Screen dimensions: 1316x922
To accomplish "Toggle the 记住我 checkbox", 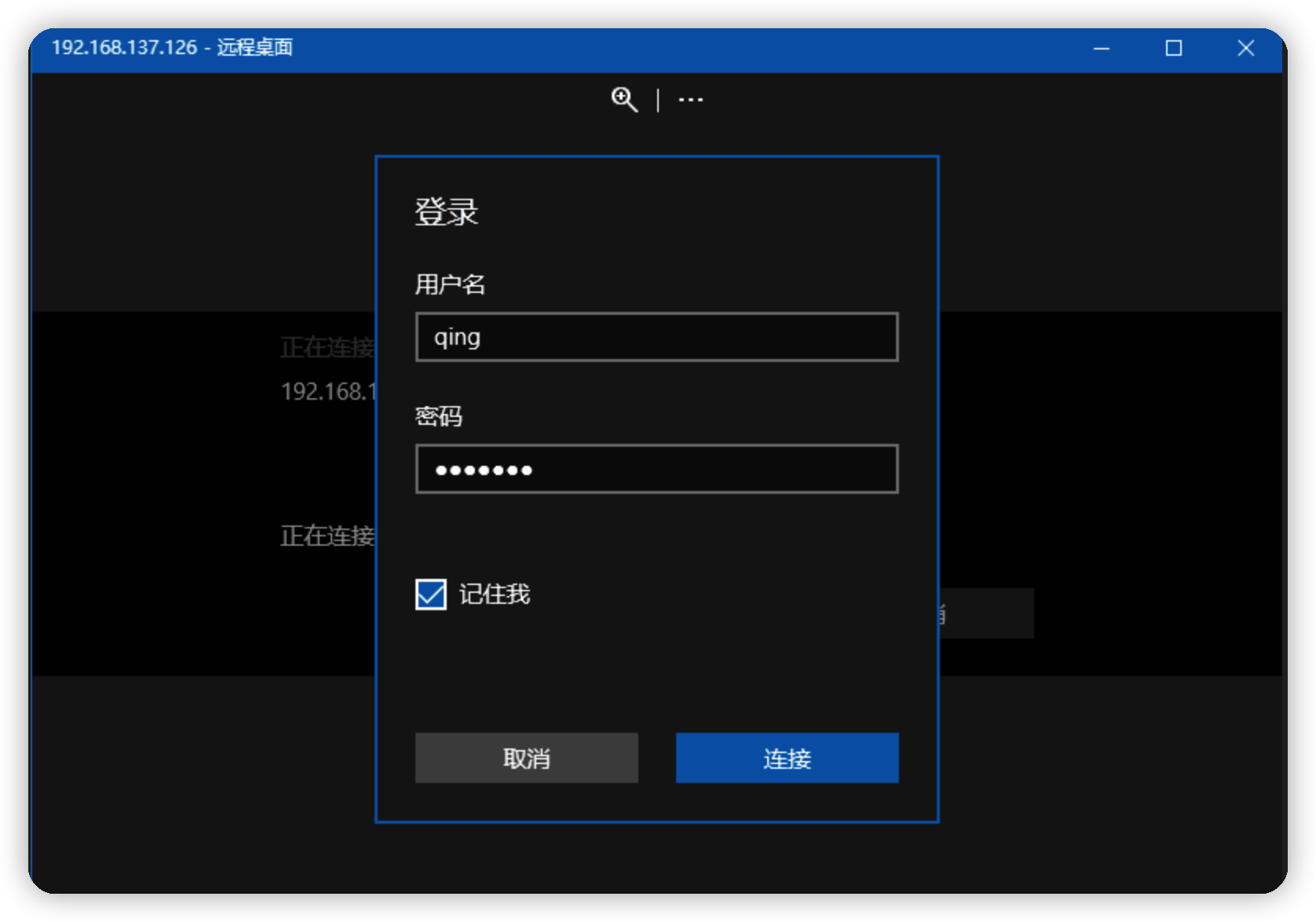I will tap(431, 595).
